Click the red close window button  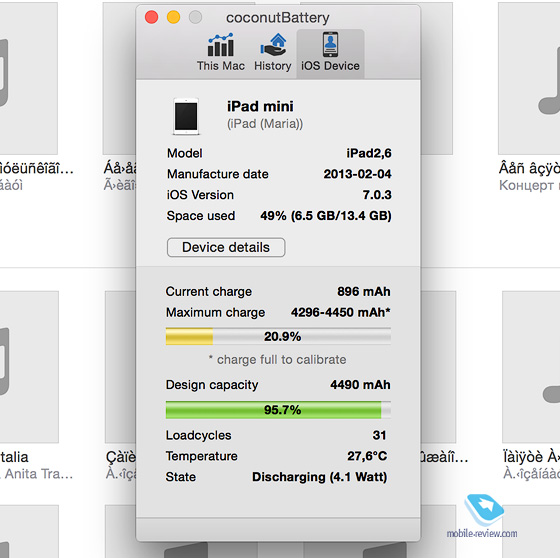[x=151, y=17]
